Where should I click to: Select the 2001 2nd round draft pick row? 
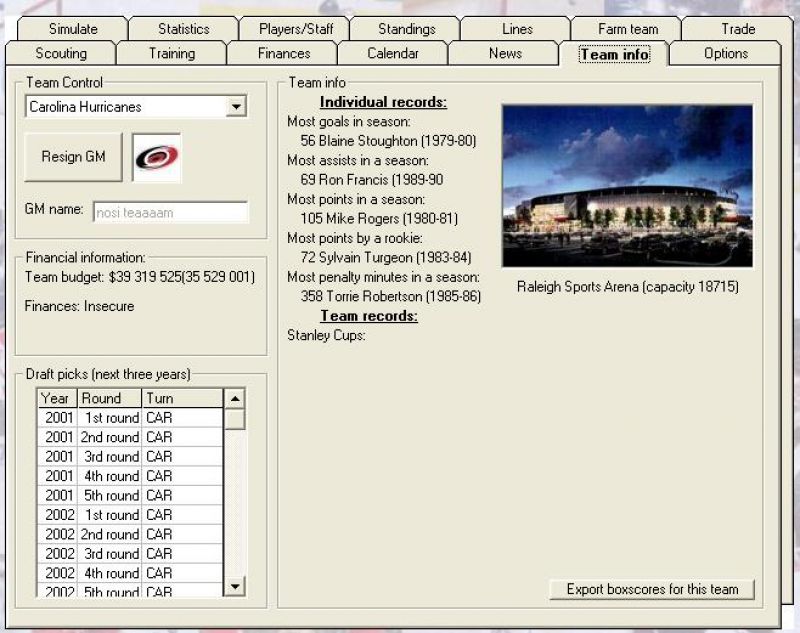[x=130, y=437]
